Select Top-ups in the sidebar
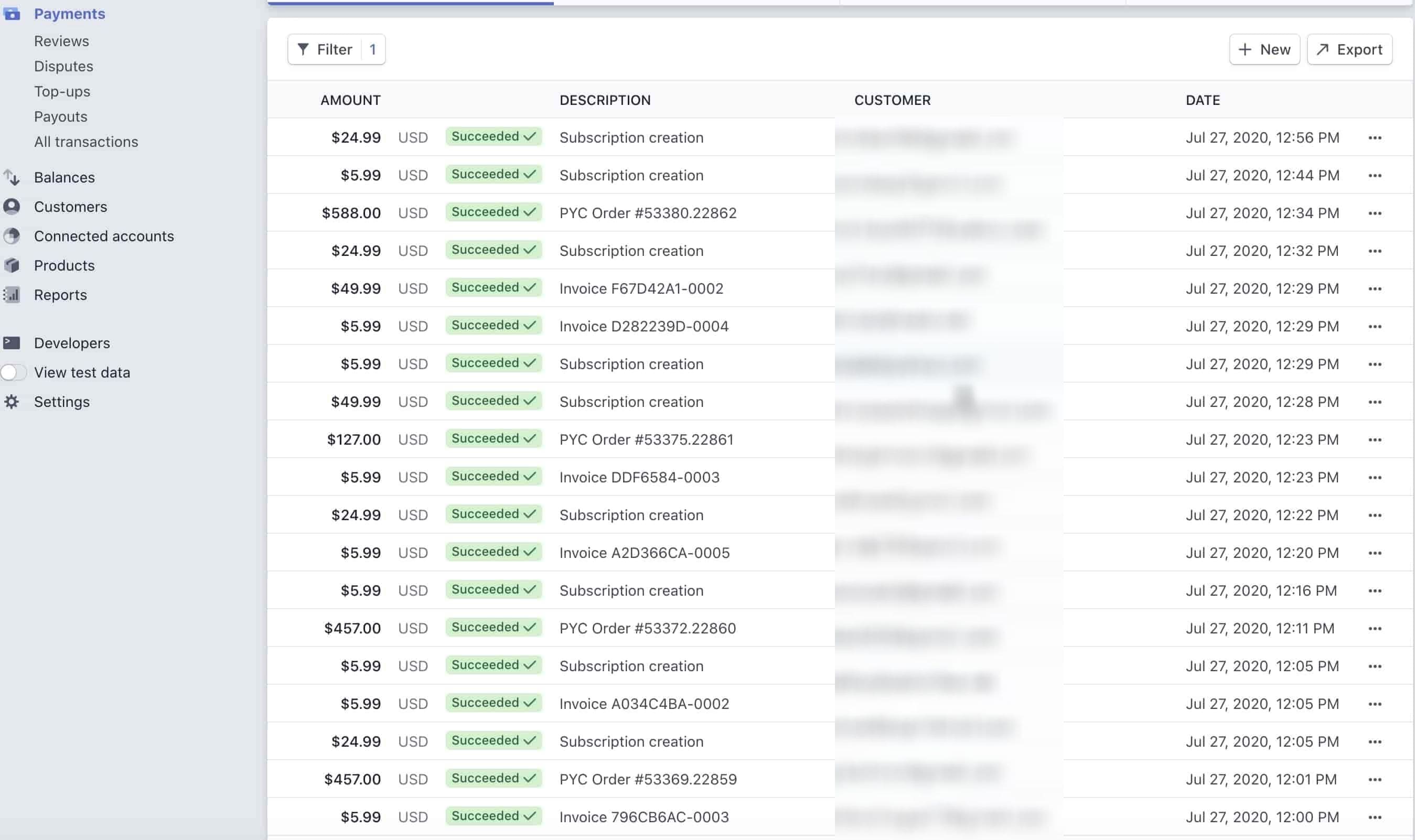 [62, 91]
